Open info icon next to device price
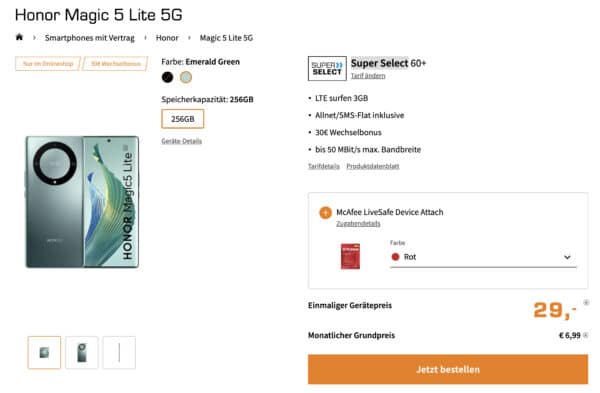Image resolution: width=600 pixels, height=393 pixels. pyautogui.click(x=586, y=303)
